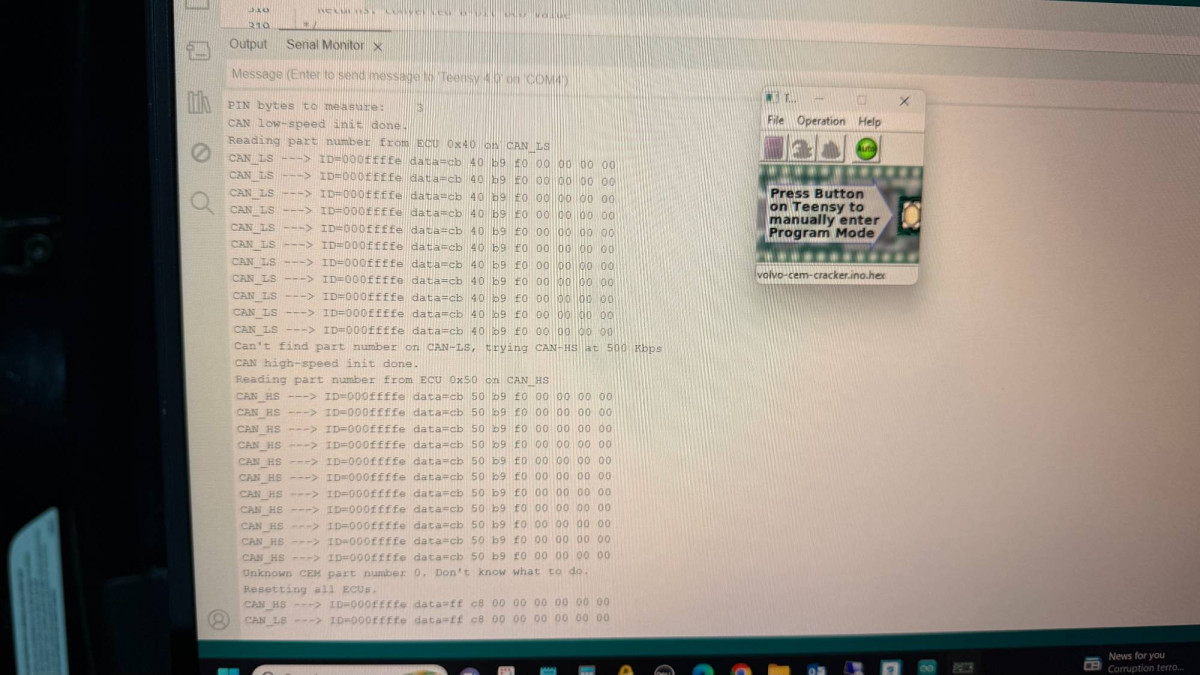Switch to the Output tab

(248, 44)
